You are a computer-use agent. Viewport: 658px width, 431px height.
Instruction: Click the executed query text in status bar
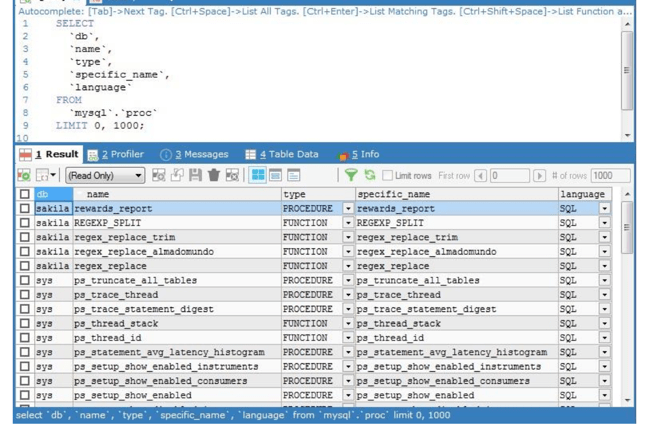point(233,415)
